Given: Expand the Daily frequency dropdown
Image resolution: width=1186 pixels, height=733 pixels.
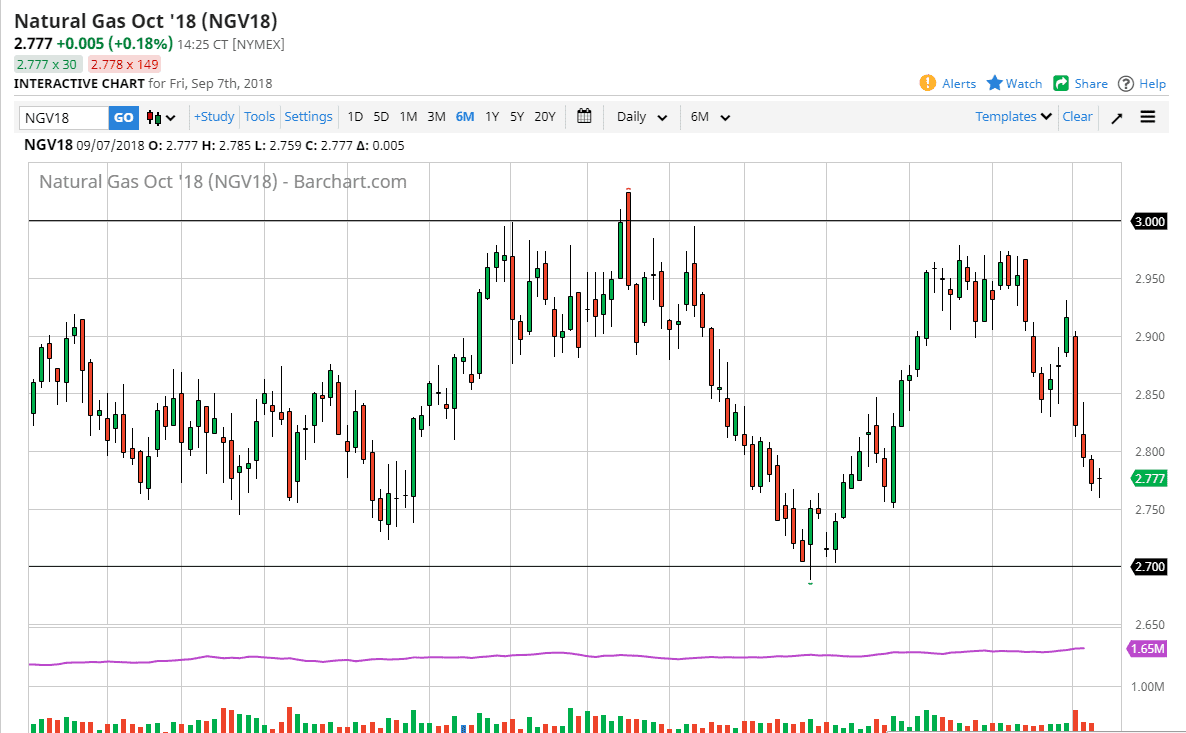Looking at the screenshot, I should [641, 117].
